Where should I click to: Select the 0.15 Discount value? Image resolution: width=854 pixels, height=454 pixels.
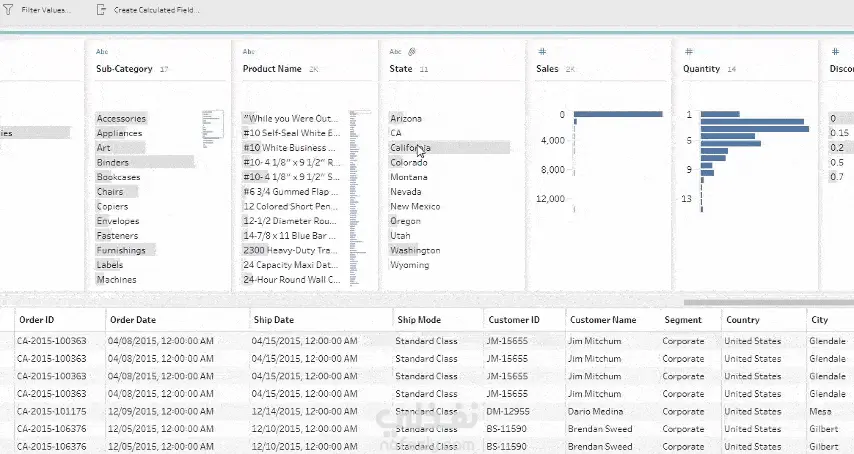pyautogui.click(x=839, y=133)
